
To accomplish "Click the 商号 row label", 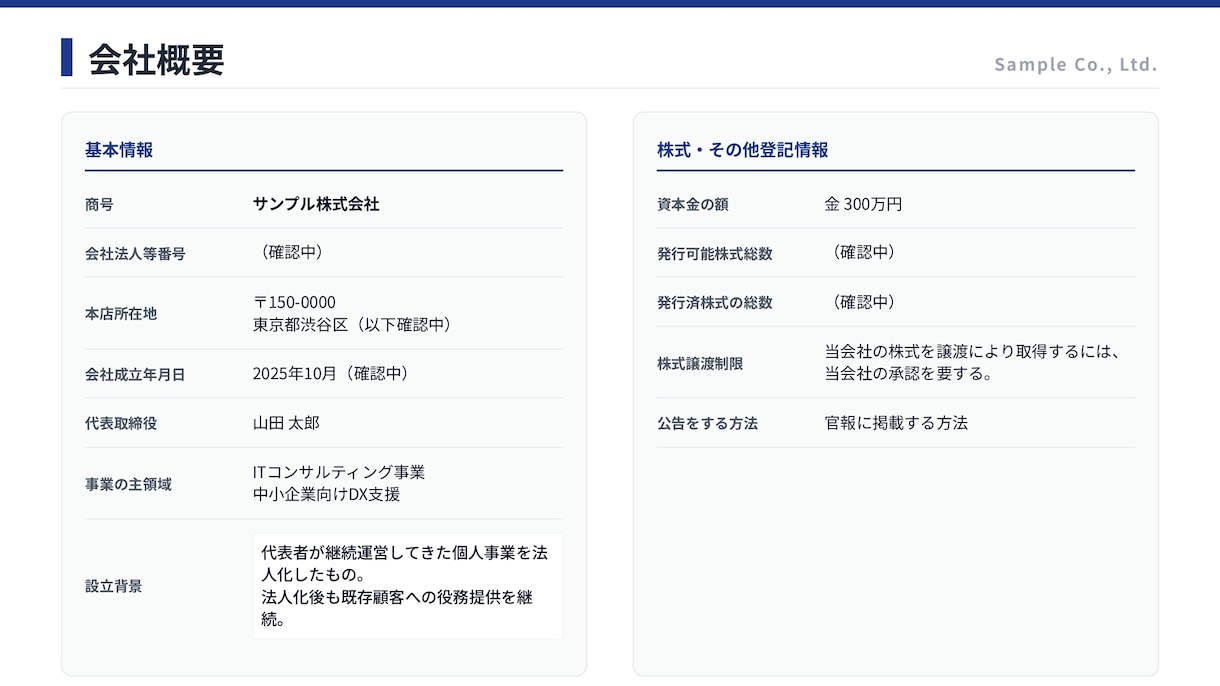I will (99, 204).
